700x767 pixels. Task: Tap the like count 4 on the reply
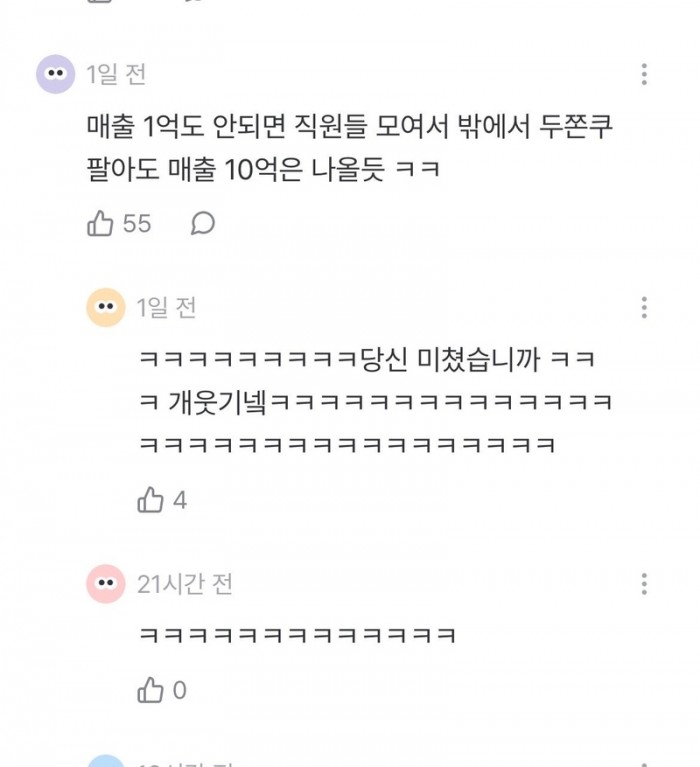coord(180,500)
